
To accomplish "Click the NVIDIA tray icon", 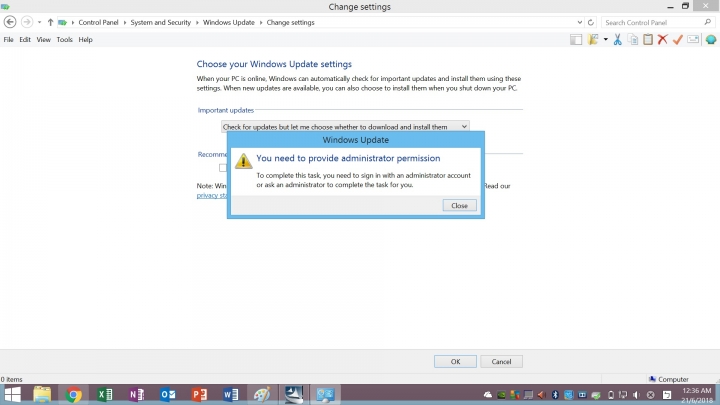I will pos(501,395).
